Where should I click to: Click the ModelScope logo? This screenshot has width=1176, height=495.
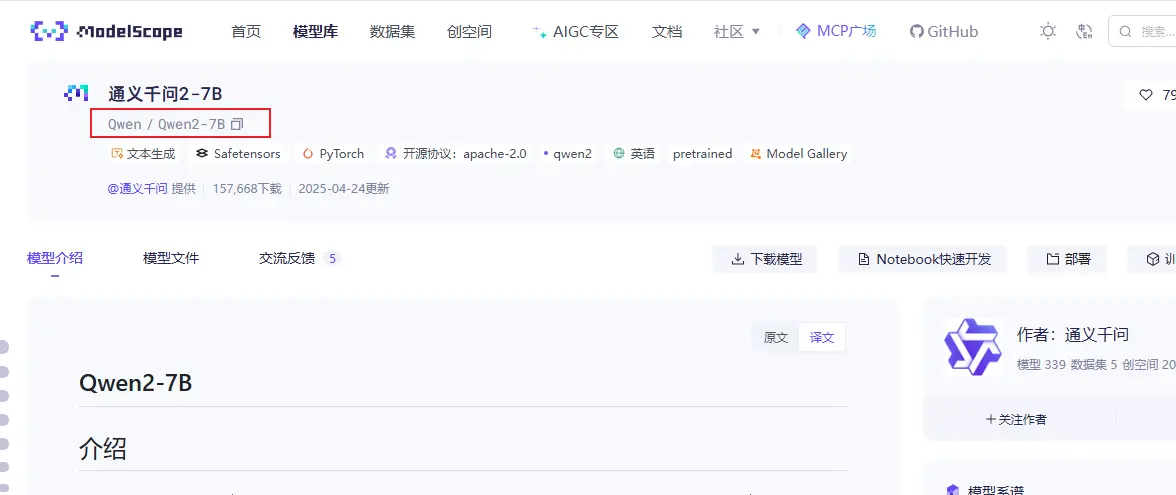pos(106,32)
